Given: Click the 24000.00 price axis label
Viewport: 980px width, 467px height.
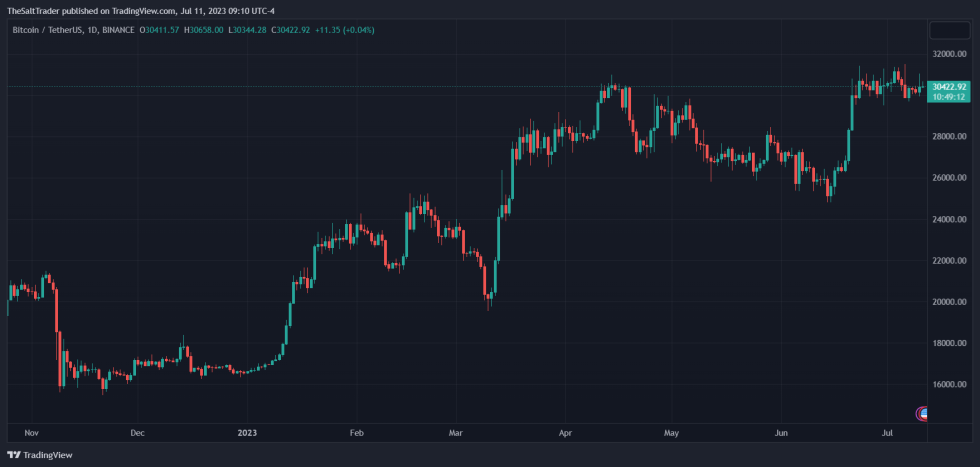Looking at the screenshot, I should (x=947, y=219).
